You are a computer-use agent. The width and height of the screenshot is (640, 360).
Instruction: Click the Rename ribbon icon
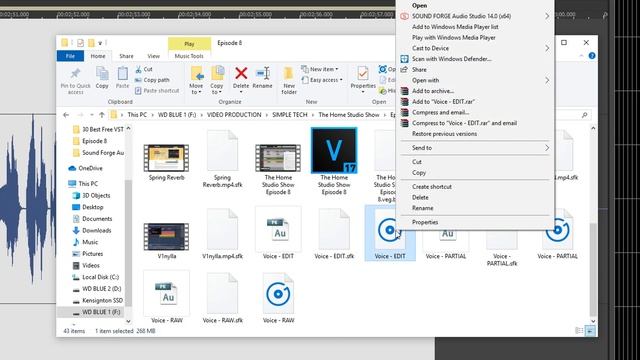262,73
